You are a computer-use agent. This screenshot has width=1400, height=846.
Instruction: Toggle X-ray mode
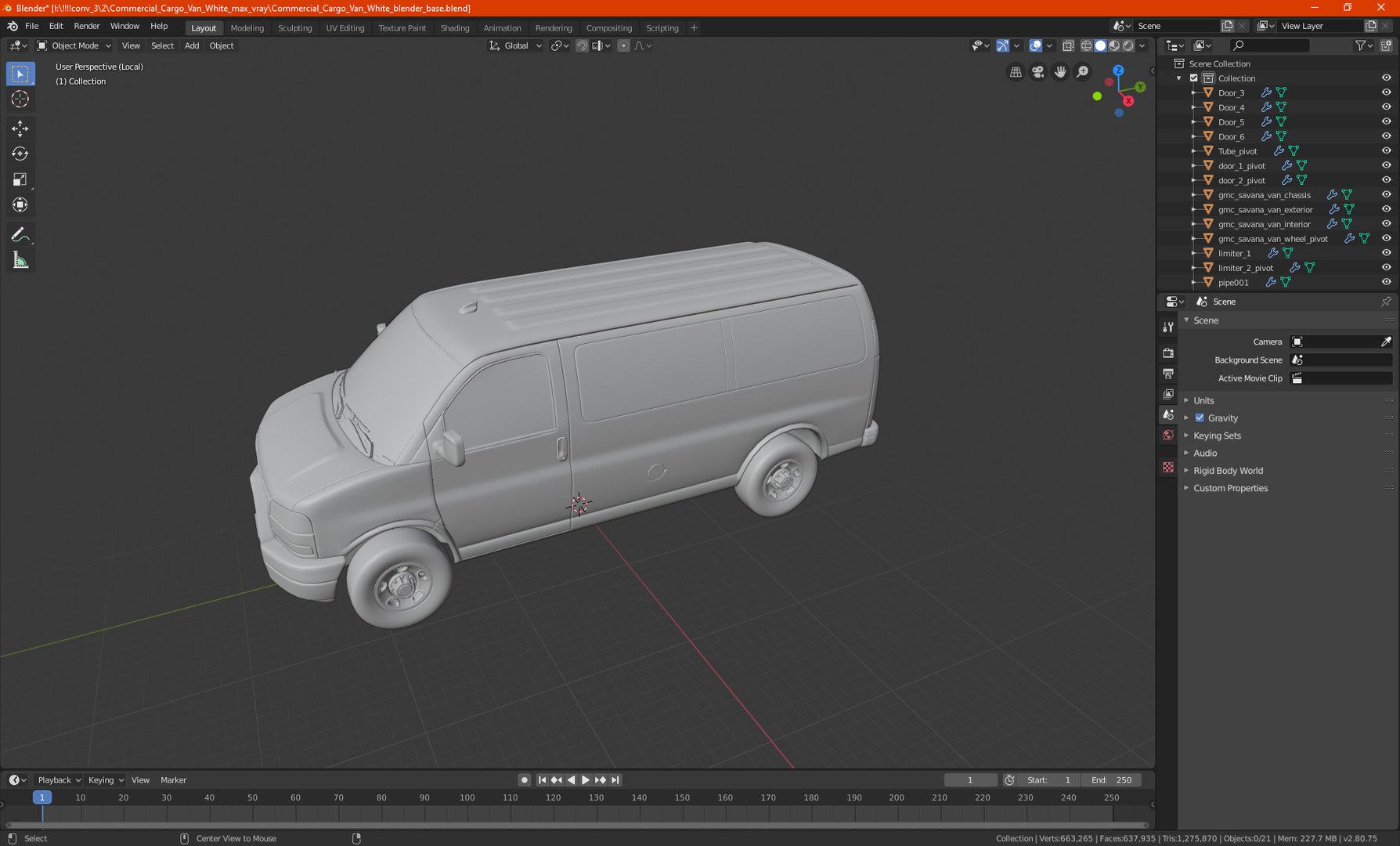(1067, 45)
